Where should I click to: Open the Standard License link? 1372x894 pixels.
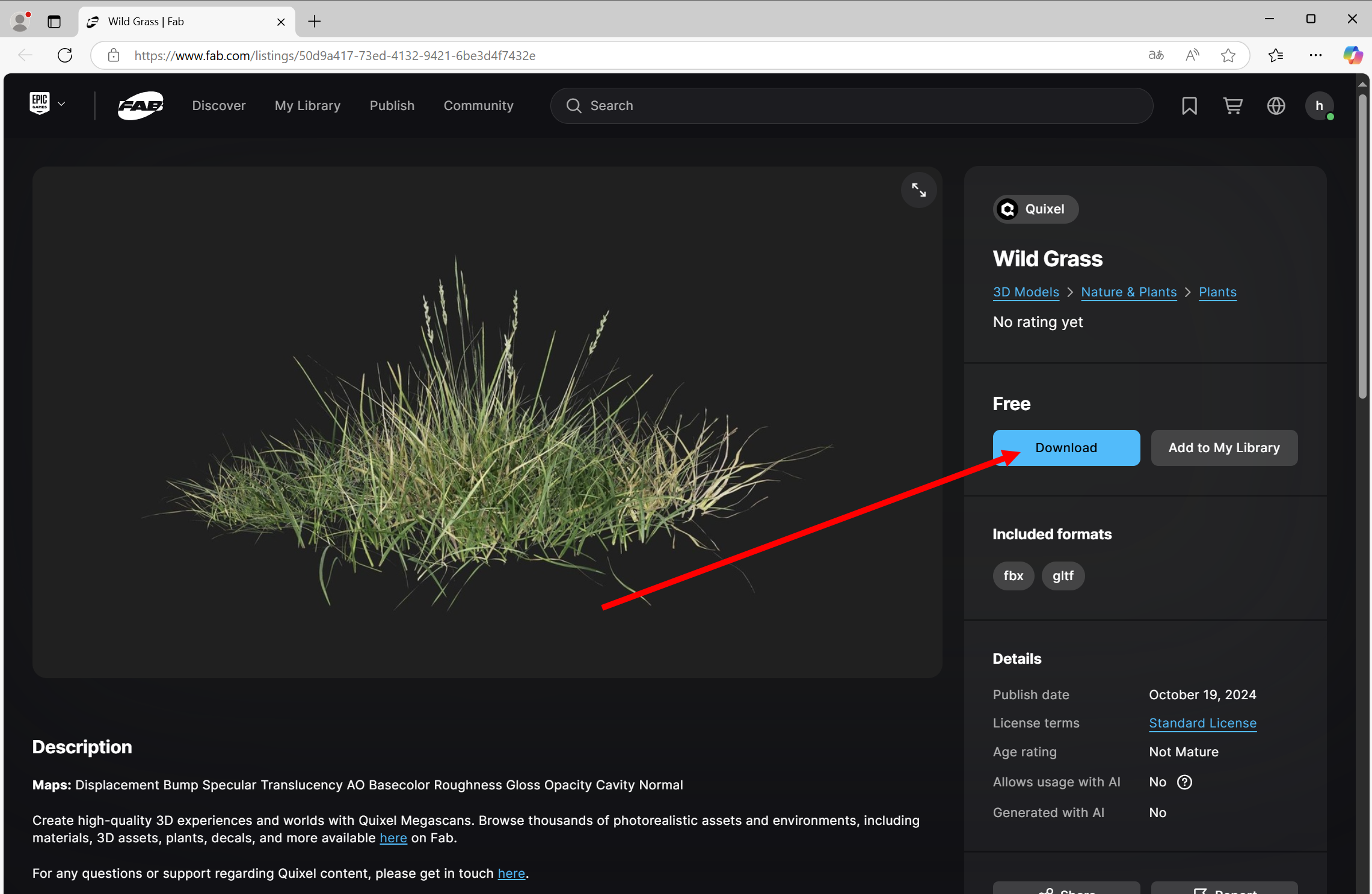click(1202, 723)
